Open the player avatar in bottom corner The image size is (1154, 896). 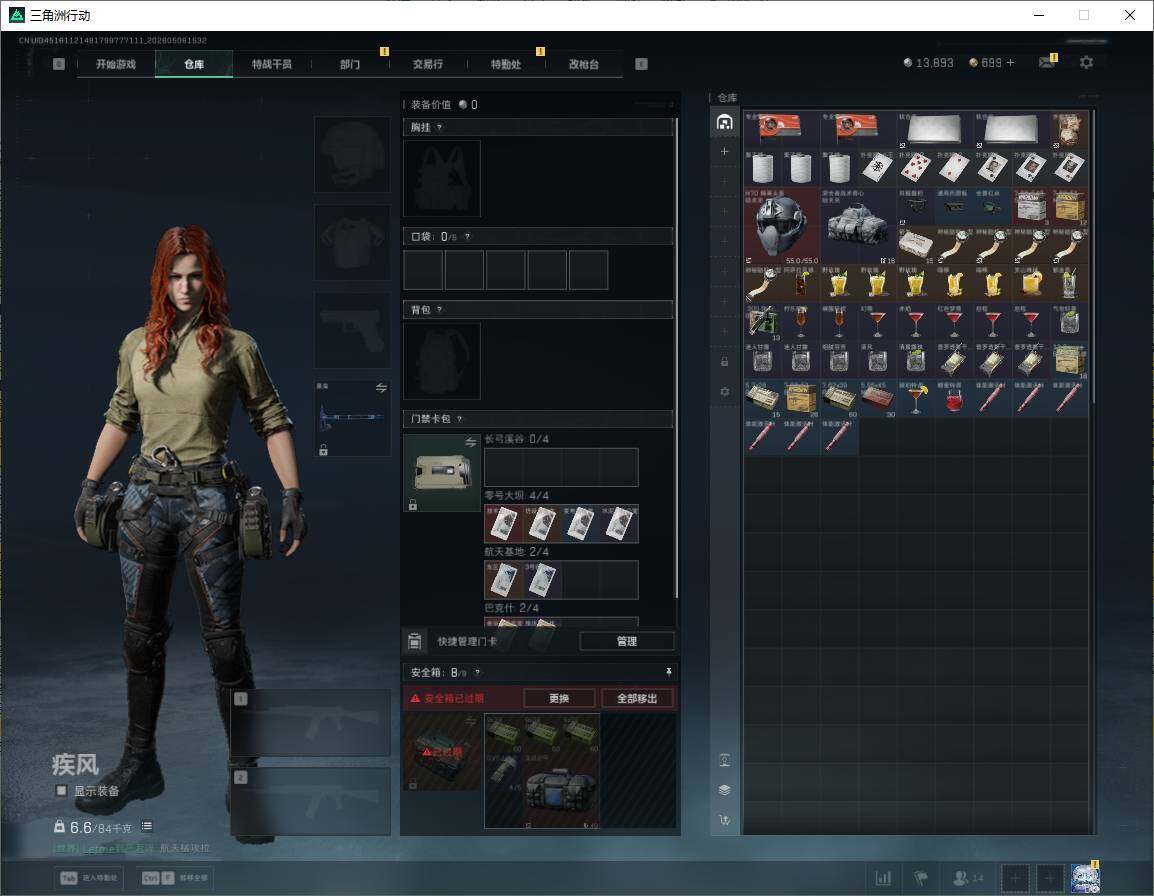[1086, 878]
